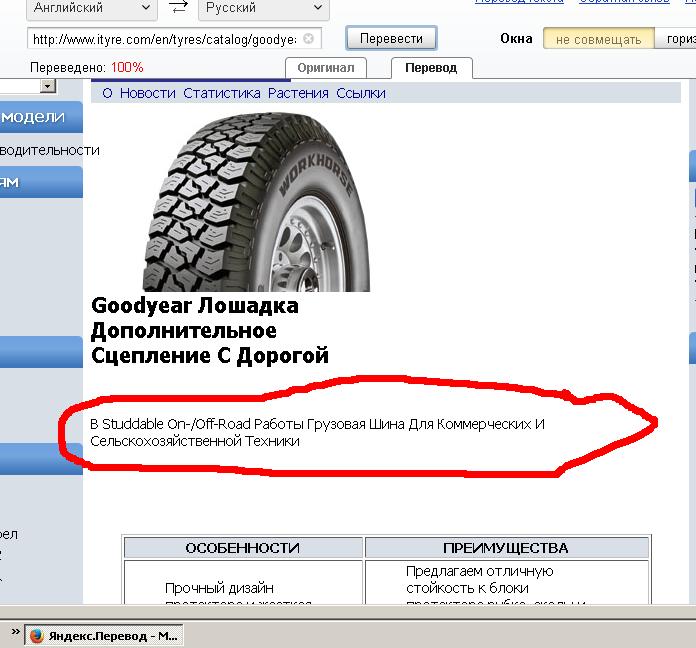Viewport: 696px width, 648px height.
Task: Click the URL input field
Action: click(165, 39)
